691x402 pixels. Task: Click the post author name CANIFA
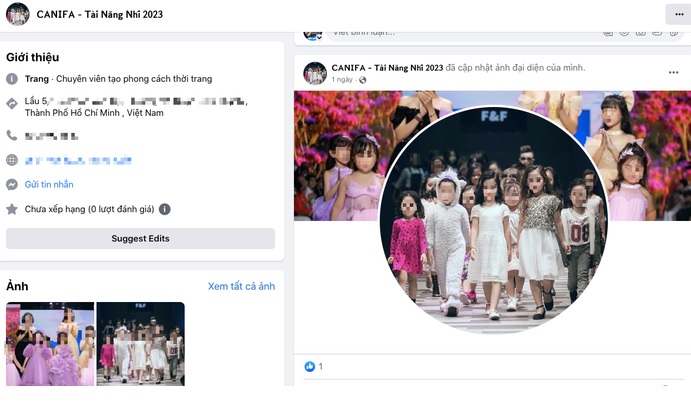click(387, 67)
